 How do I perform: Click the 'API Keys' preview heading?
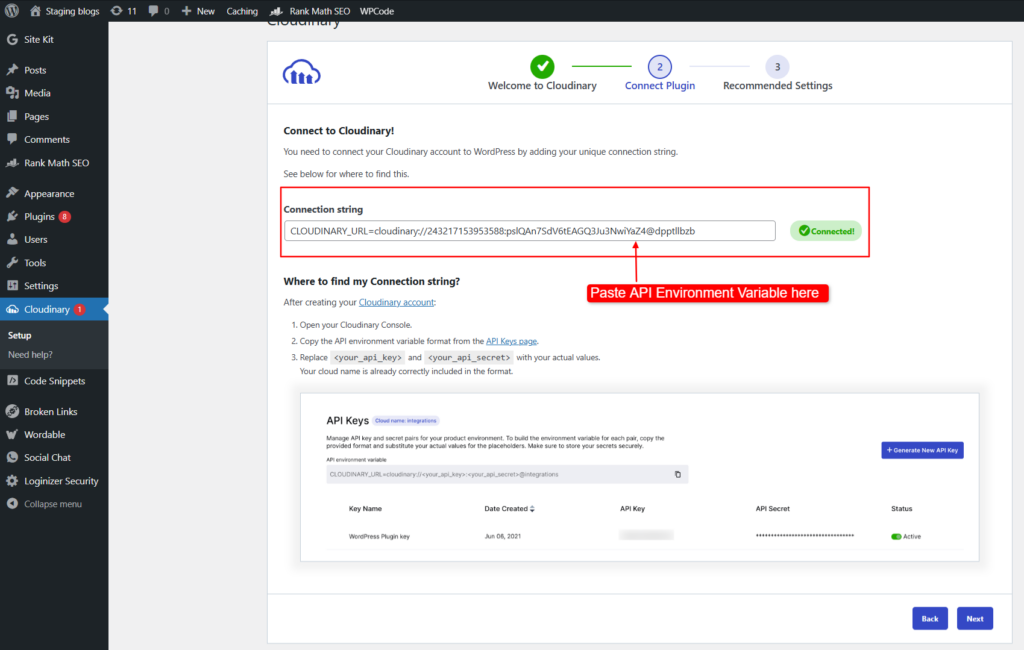click(347, 421)
